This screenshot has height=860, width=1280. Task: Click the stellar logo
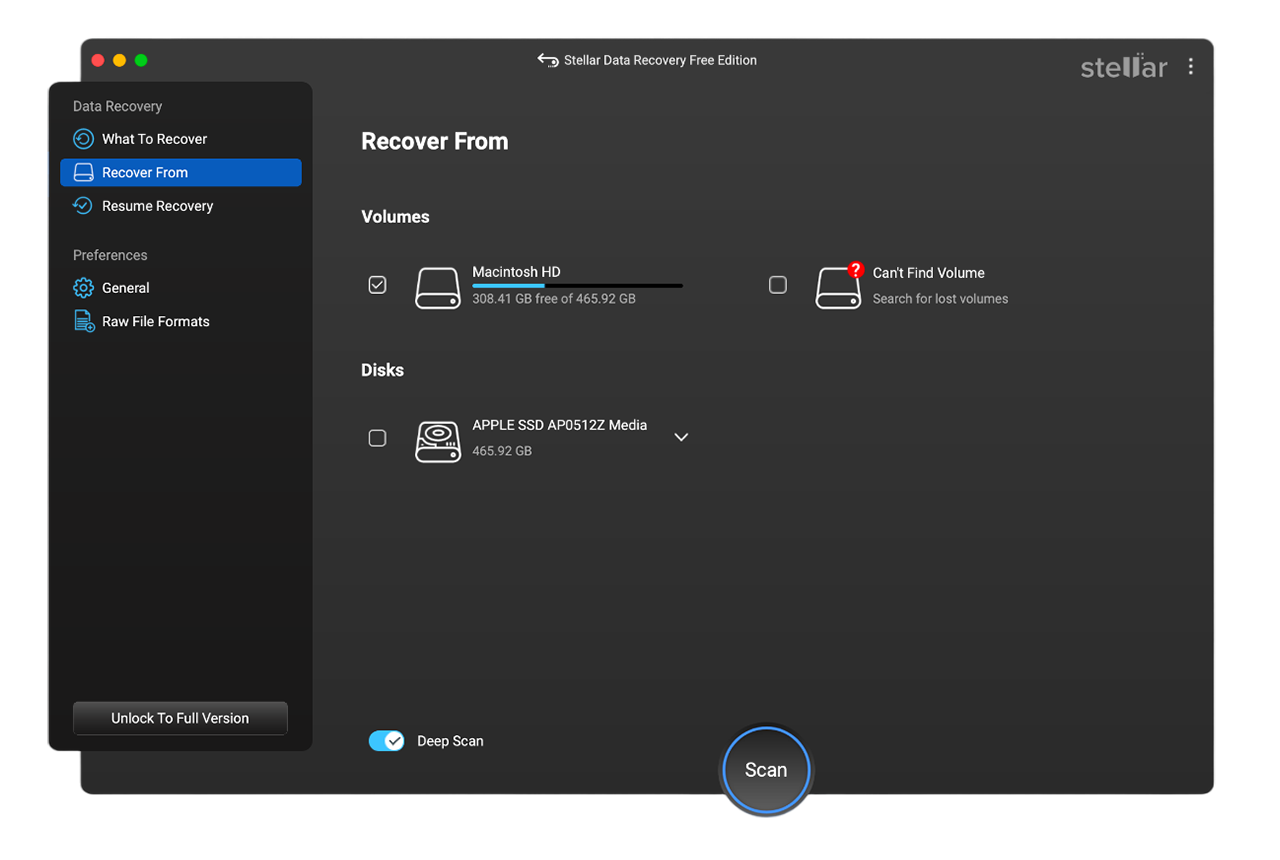[x=1124, y=67]
